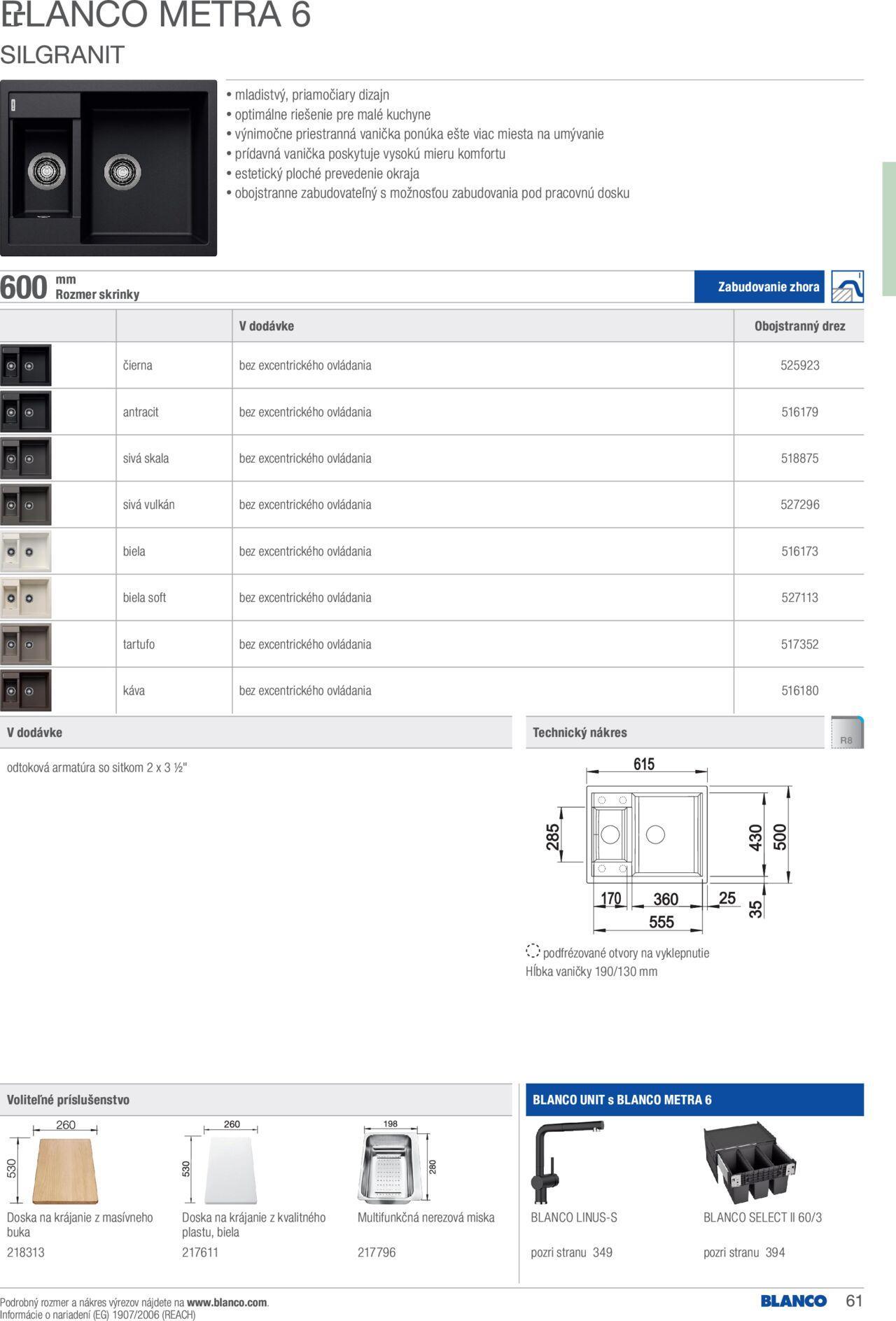Viewport: 896px width, 1321px height.
Task: Click the R8 corner radius icon
Action: point(847,733)
